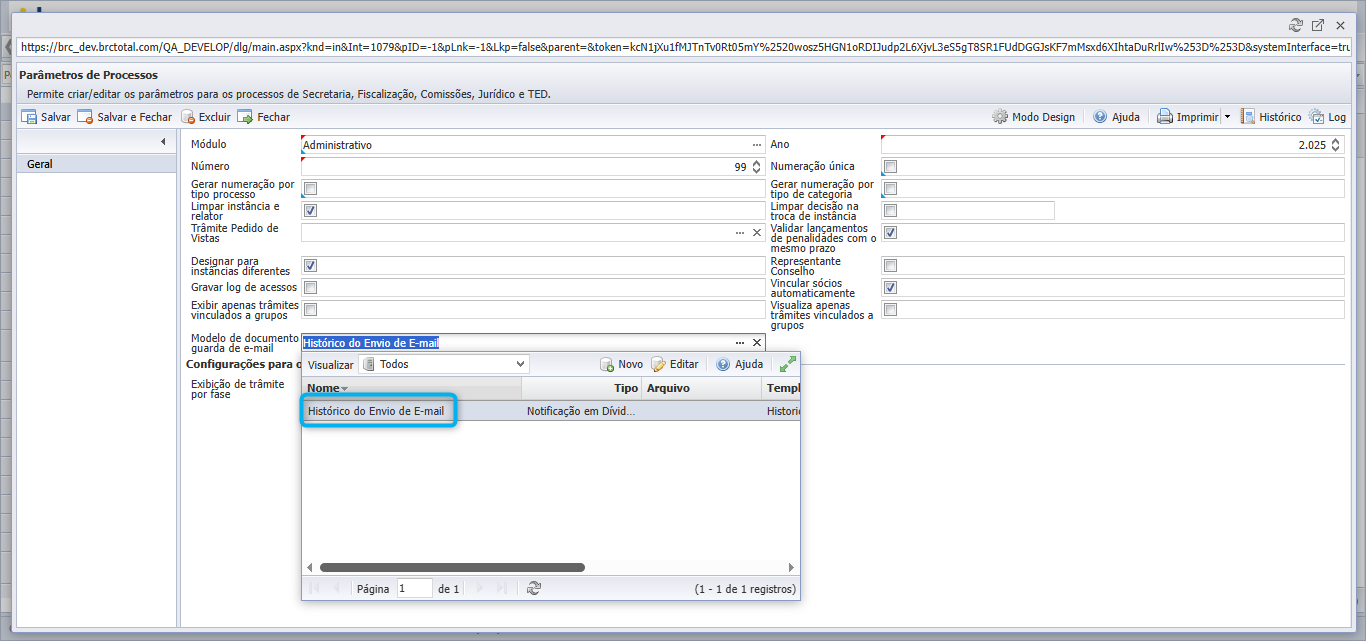Open Modo Design gear icon
The width and height of the screenshot is (1366, 641).
point(1000,117)
